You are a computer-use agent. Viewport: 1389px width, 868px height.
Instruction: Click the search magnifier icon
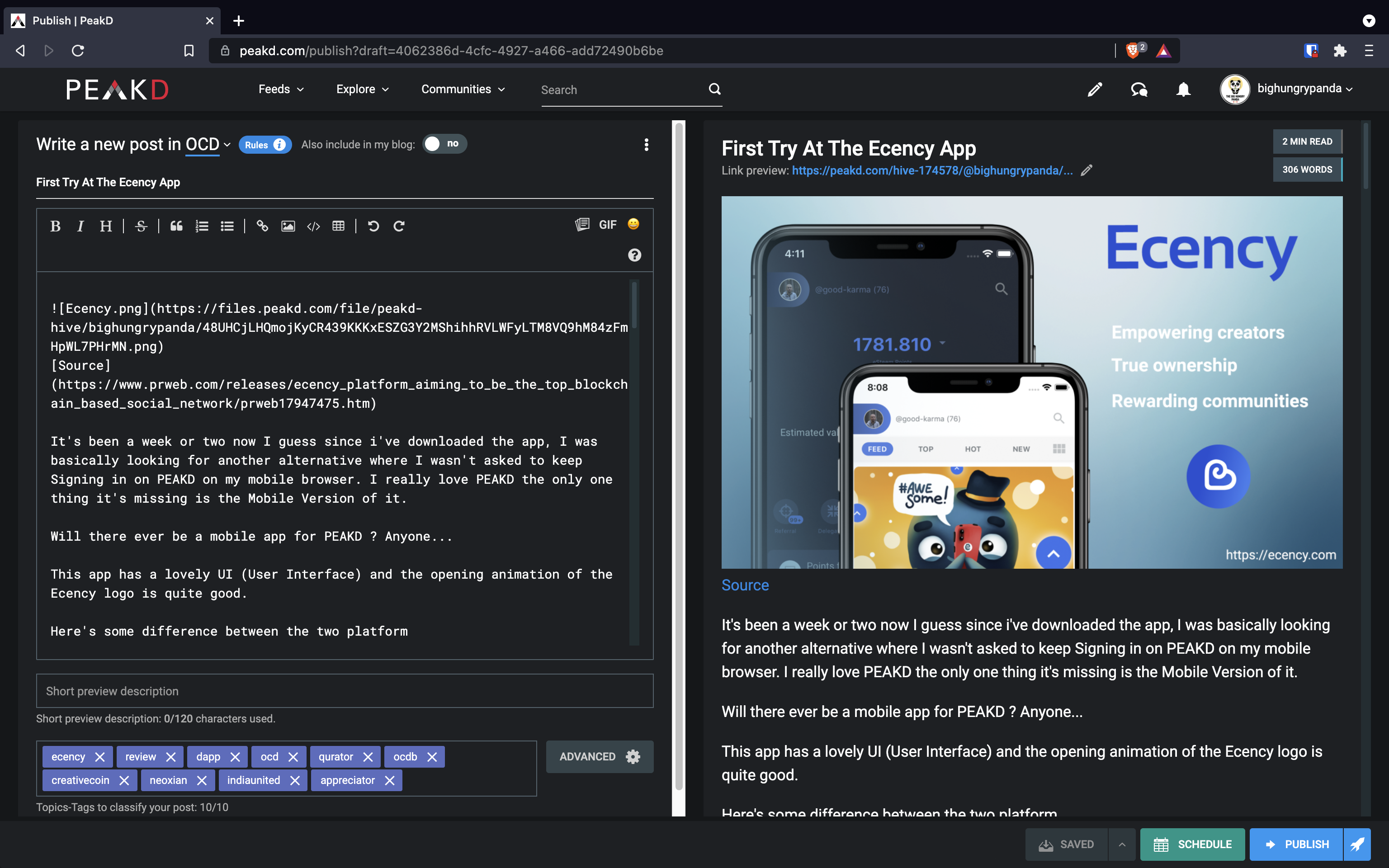click(x=714, y=89)
